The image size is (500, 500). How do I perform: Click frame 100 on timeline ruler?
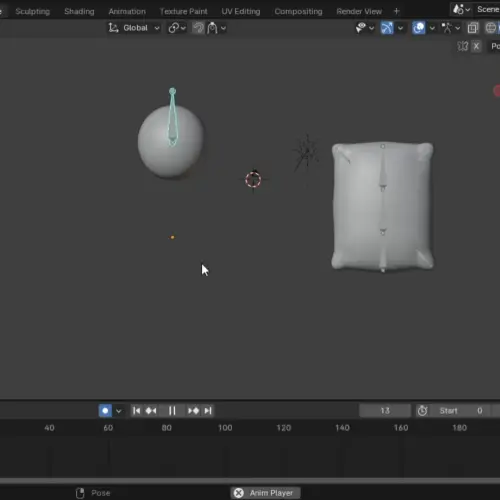[225, 428]
